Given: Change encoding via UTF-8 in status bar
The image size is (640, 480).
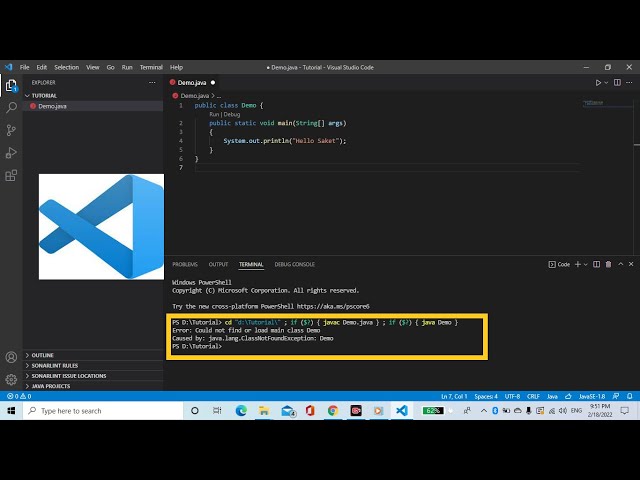Looking at the screenshot, I should 512,396.
